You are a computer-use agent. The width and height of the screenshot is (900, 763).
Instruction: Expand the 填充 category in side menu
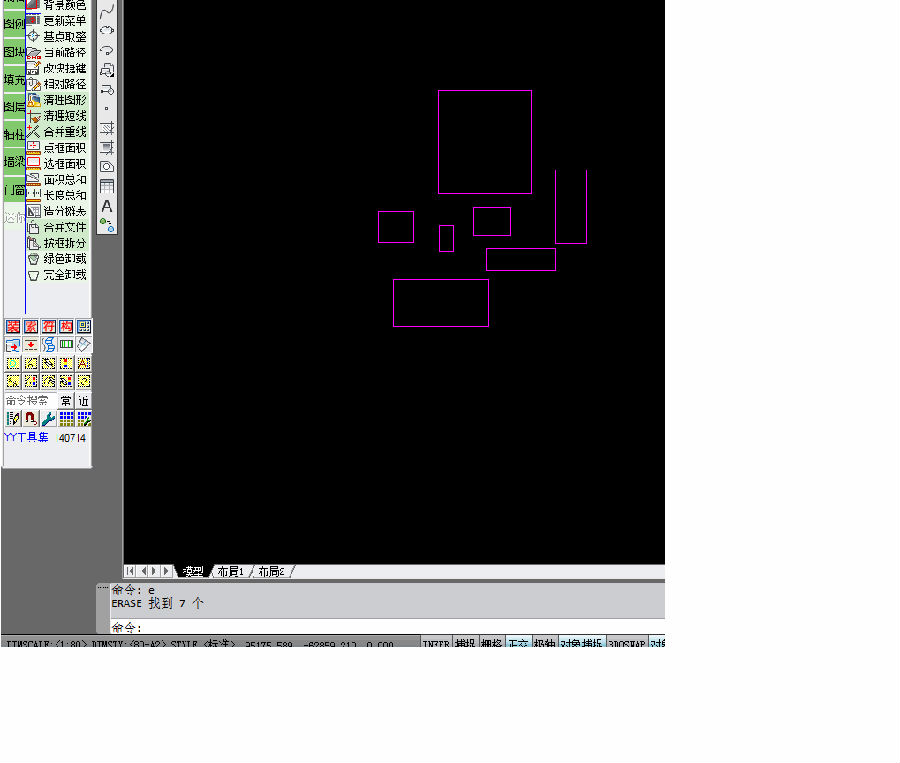point(14,80)
